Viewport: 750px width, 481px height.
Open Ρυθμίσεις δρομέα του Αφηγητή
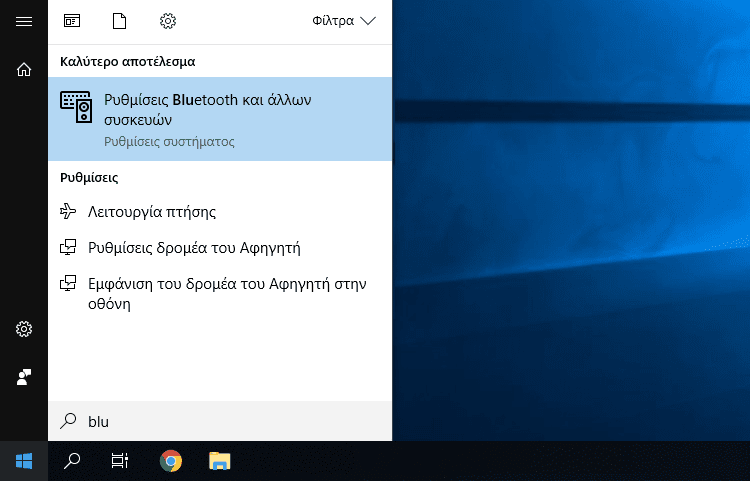point(220,248)
